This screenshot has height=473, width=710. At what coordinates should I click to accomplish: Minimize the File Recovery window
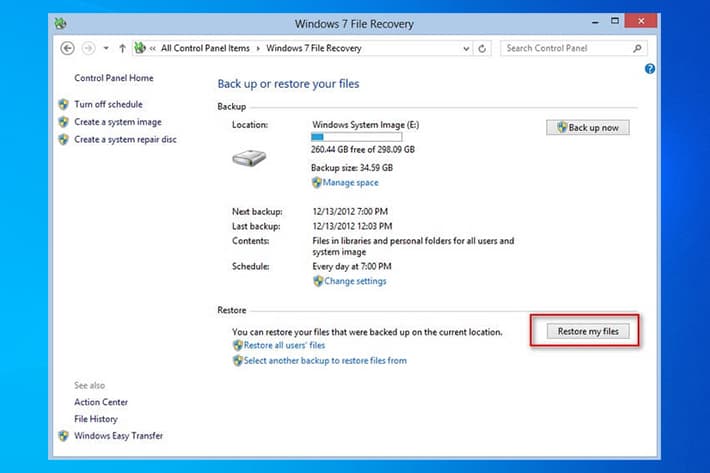(x=595, y=21)
